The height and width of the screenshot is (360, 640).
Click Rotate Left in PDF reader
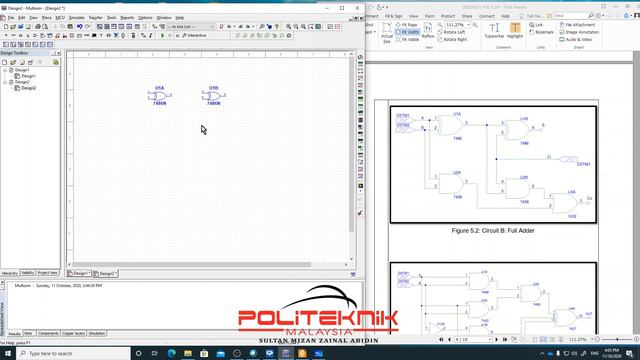[451, 32]
